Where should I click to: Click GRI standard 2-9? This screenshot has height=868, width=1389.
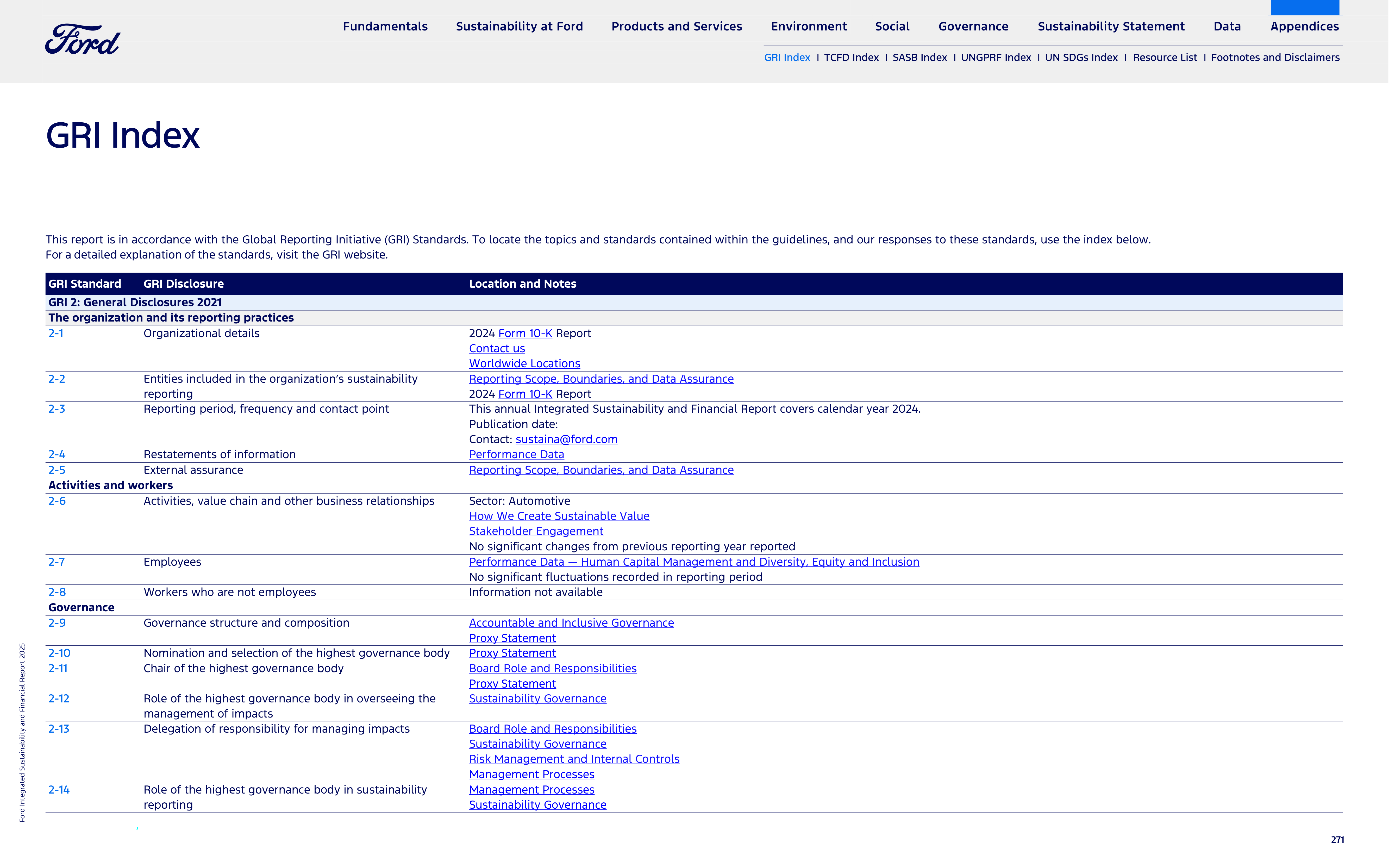(57, 623)
